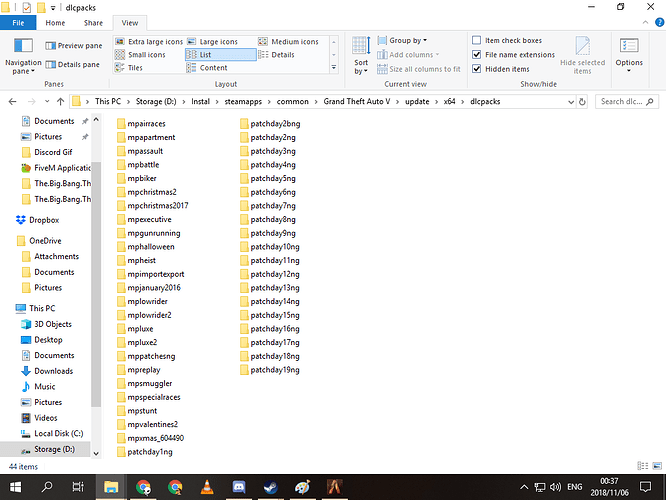The height and width of the screenshot is (500, 666).
Task: Select the mpairraces folder
Action: (x=141, y=124)
